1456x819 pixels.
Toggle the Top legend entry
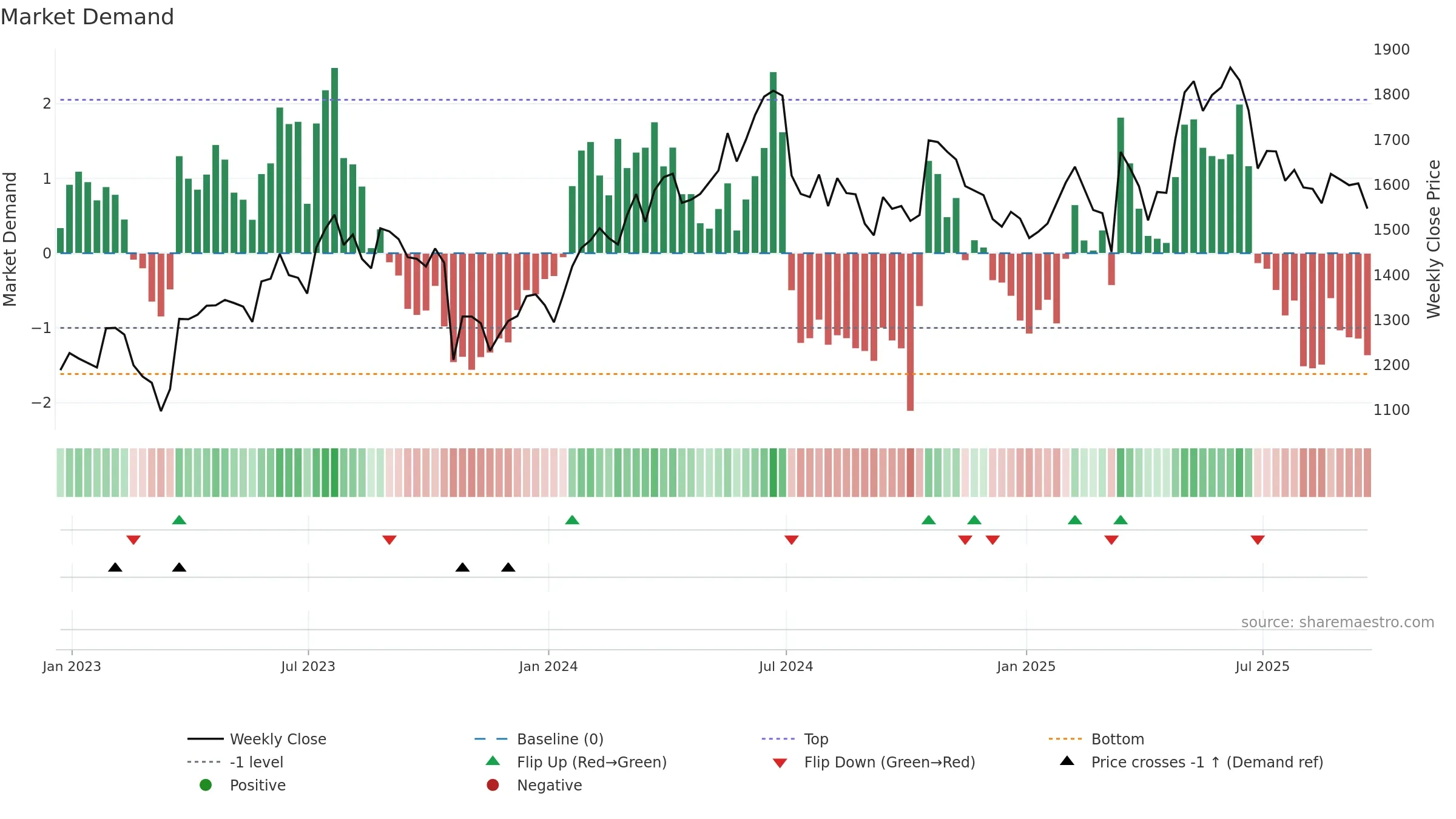pyautogui.click(x=795, y=739)
